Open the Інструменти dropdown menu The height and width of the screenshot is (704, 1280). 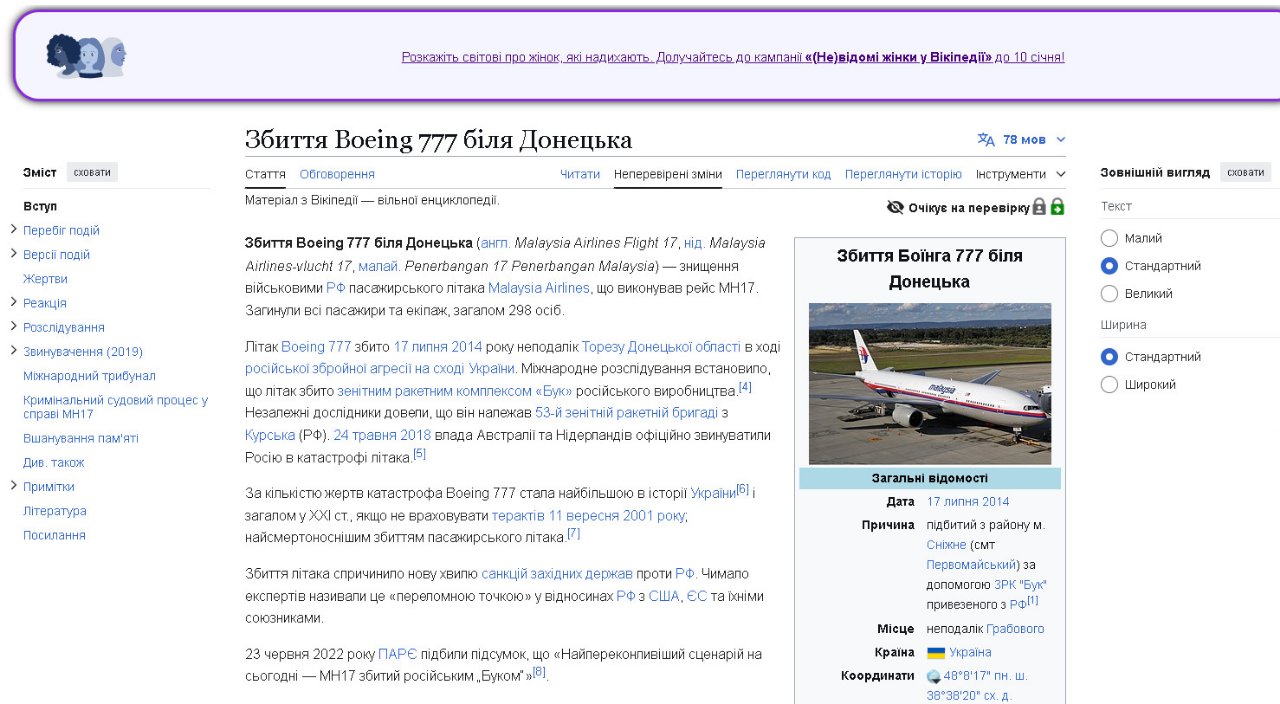(x=1020, y=174)
